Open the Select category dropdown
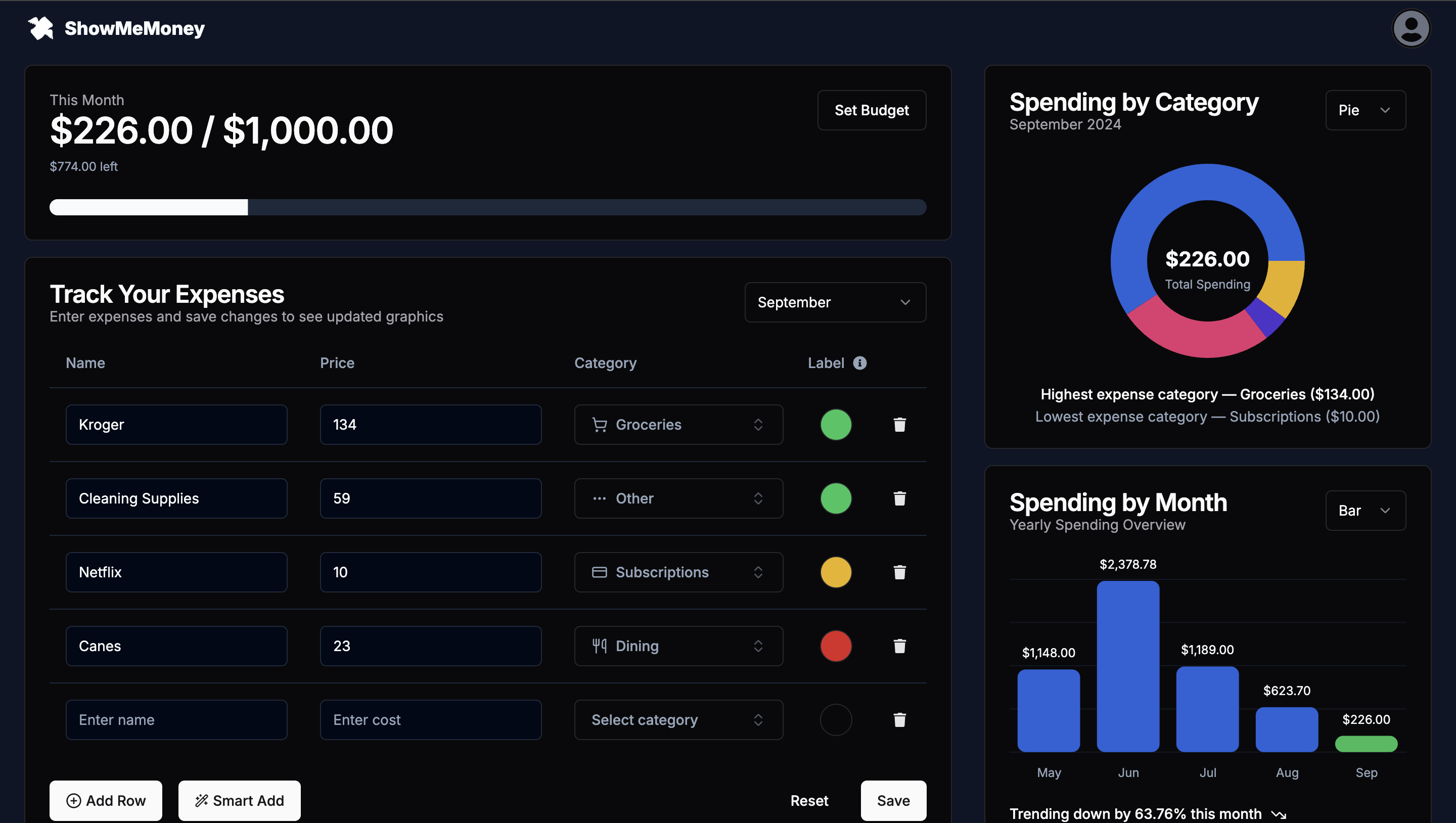The width and height of the screenshot is (1456, 823). (677, 719)
